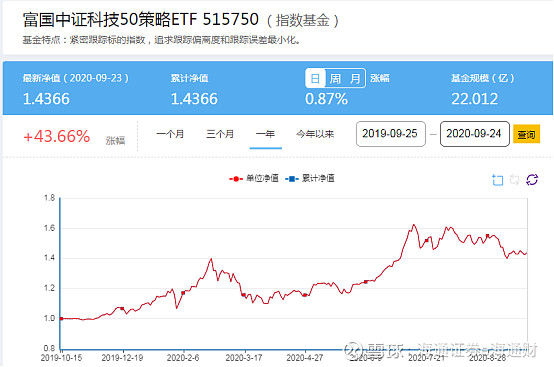The width and height of the screenshot is (554, 367).
Task: Click the 2020-3-17 x-axis label
Action: (x=244, y=358)
